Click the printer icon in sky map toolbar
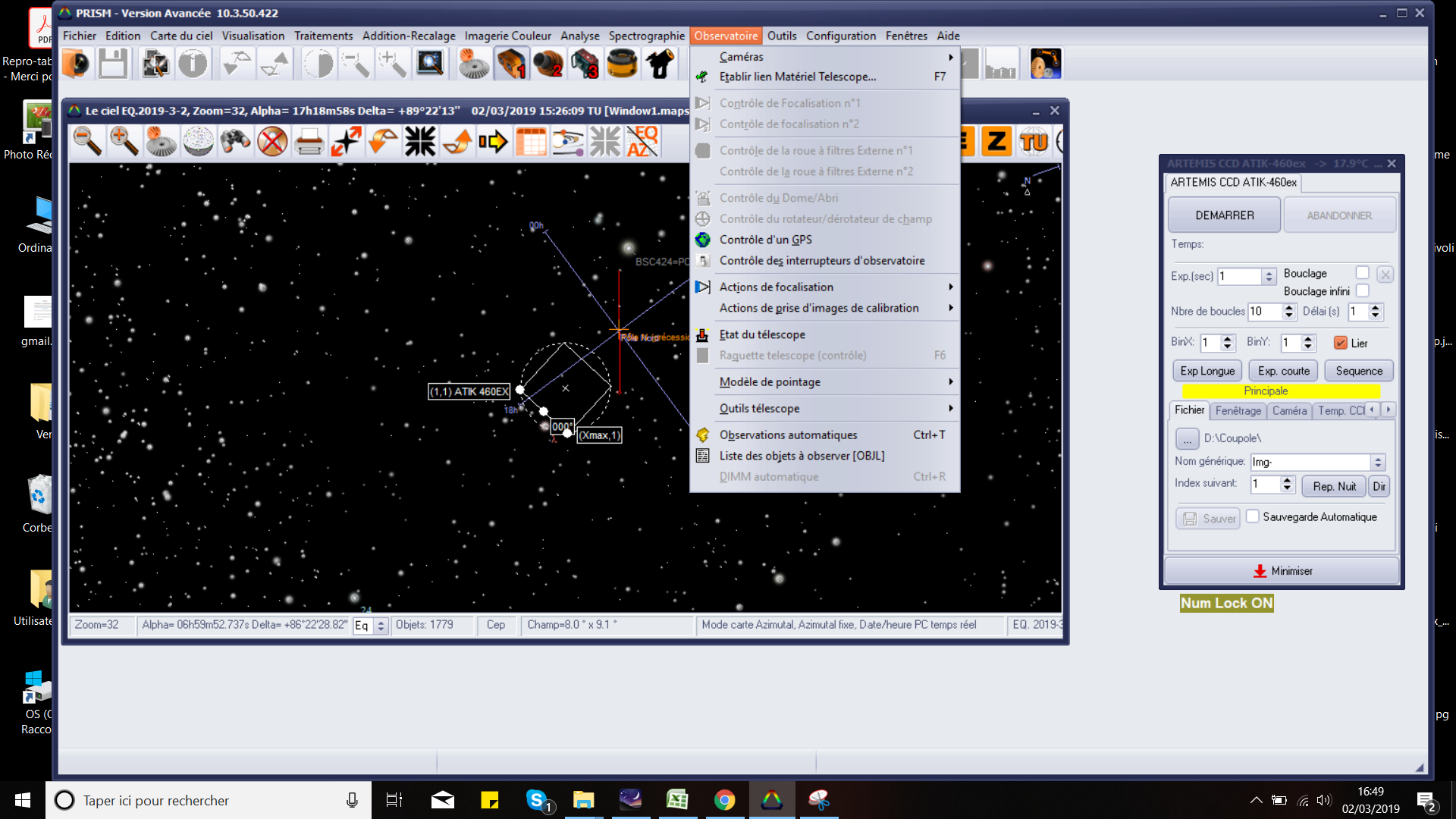Viewport: 1456px width, 819px height. [309, 142]
